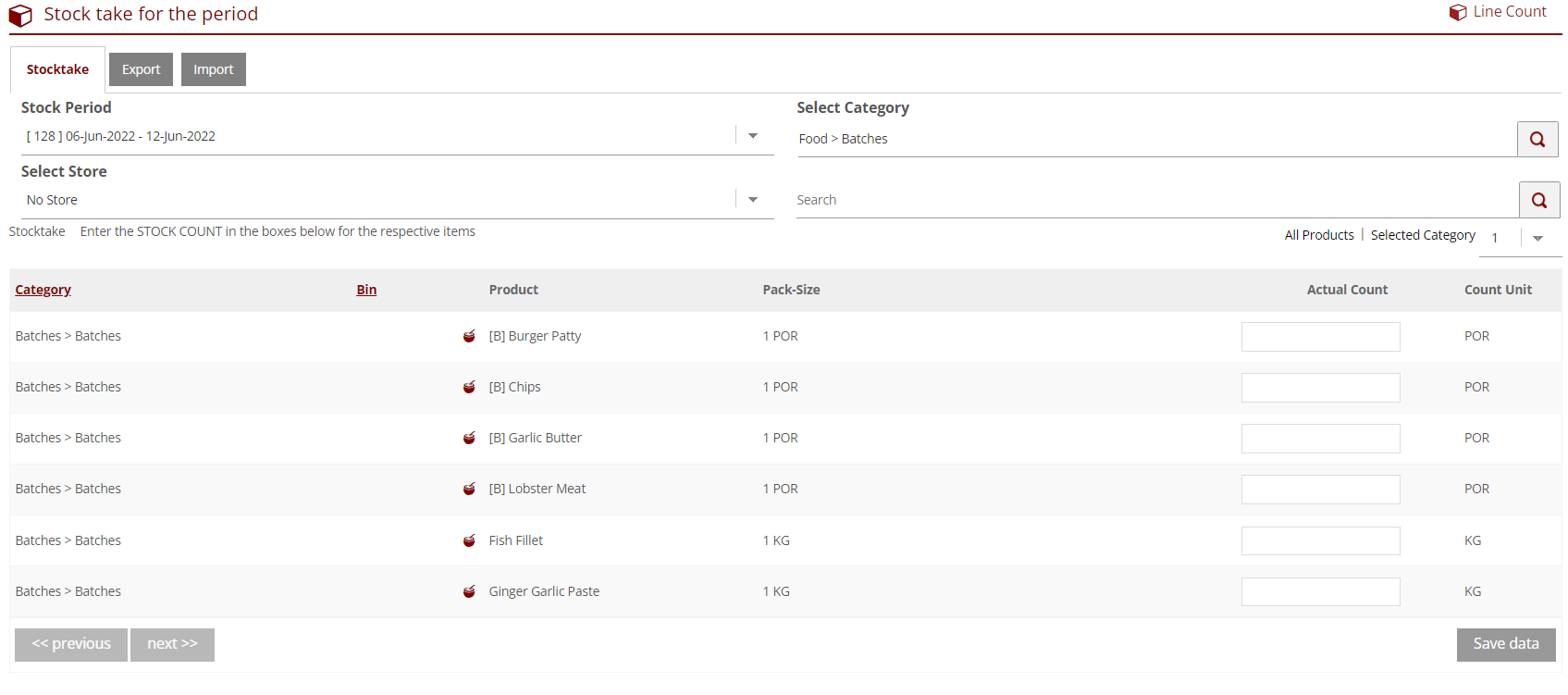Click the batch icon beside Fish Fillet
Image resolution: width=1568 pixels, height=695 pixels.
click(469, 540)
